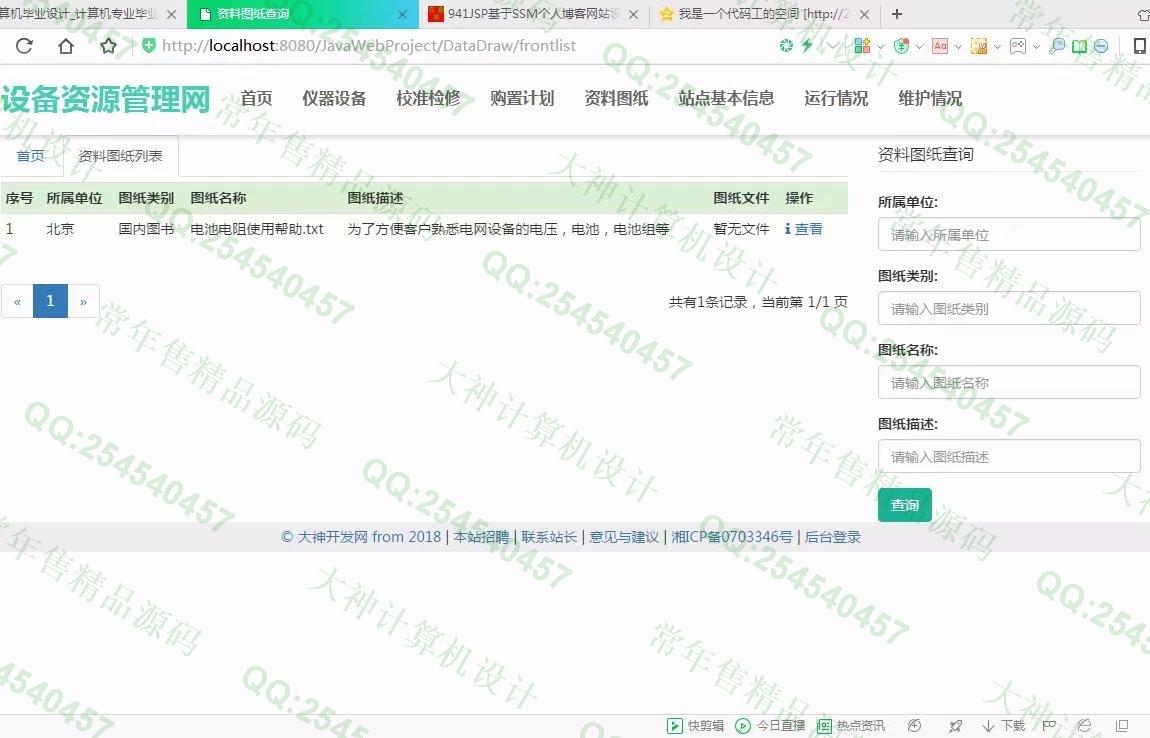Click the 所属单位 input field
The image size is (1150, 738).
click(x=1008, y=235)
